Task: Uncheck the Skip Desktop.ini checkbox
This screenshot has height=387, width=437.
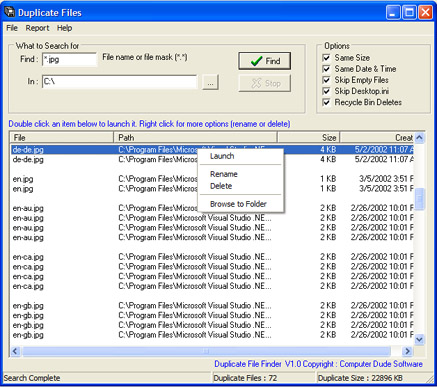Action: click(326, 91)
